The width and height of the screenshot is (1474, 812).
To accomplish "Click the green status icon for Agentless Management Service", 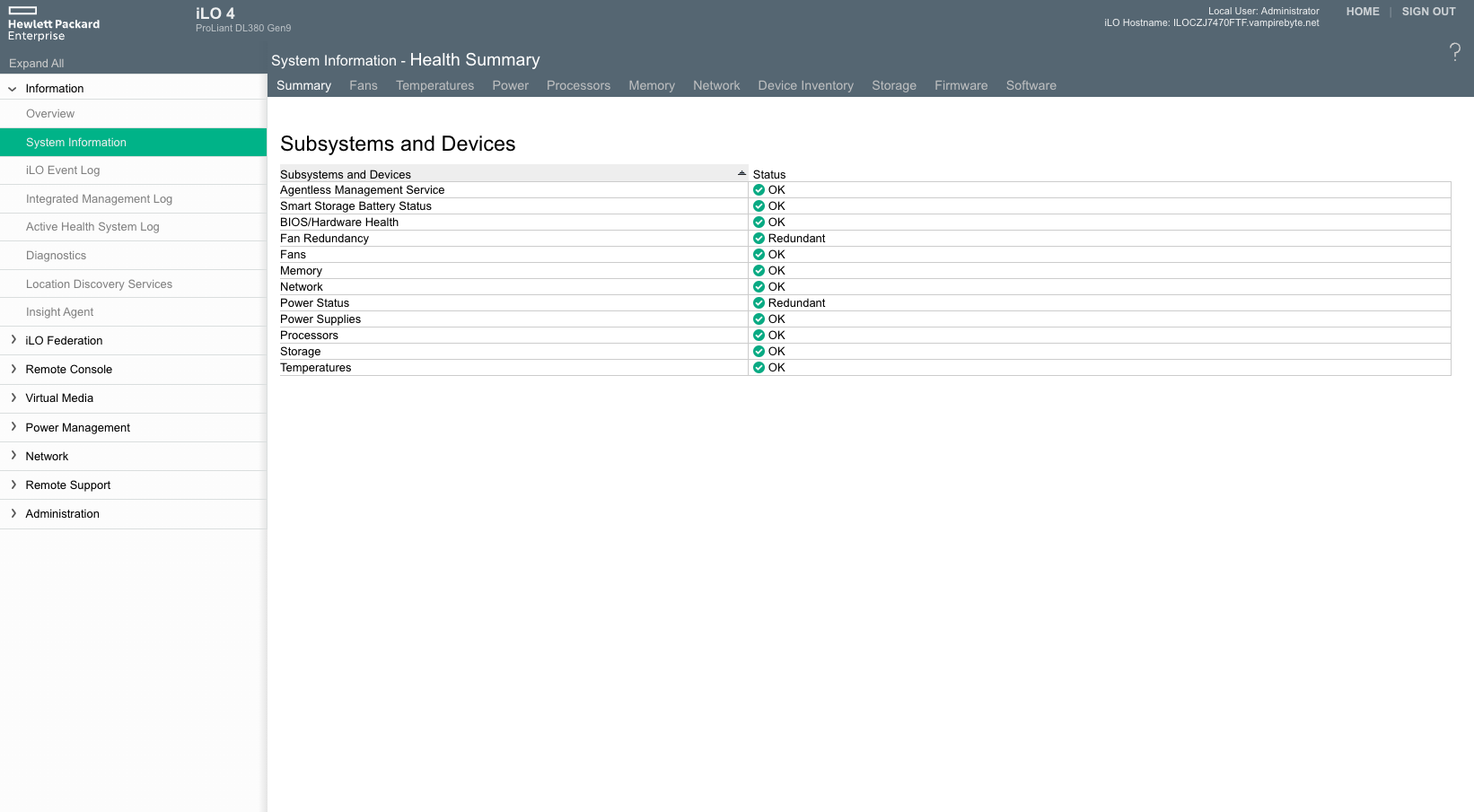I will [x=759, y=190].
